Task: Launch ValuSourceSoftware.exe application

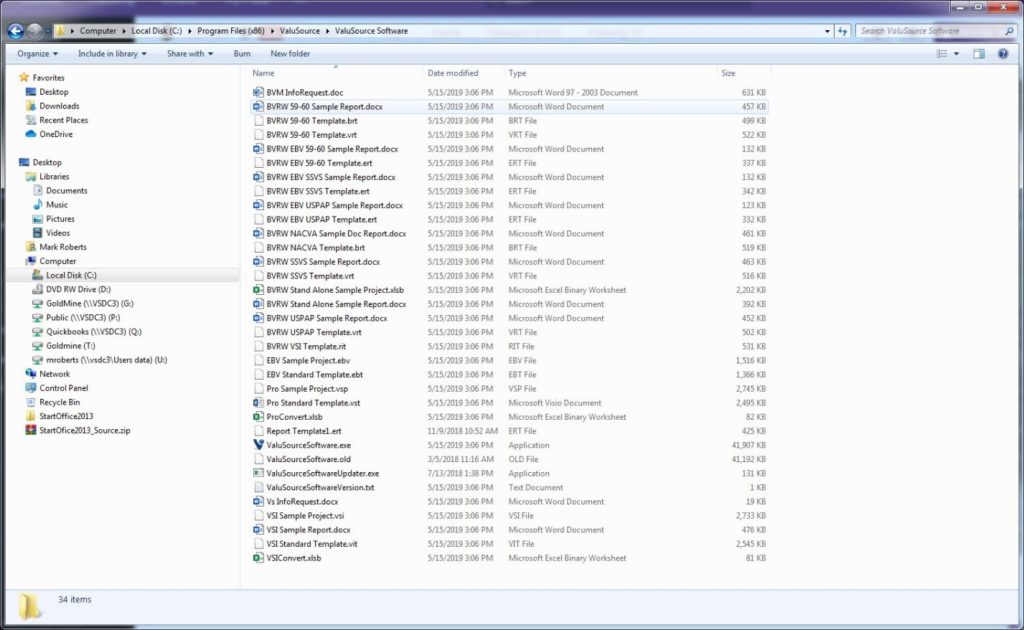Action: 310,445
